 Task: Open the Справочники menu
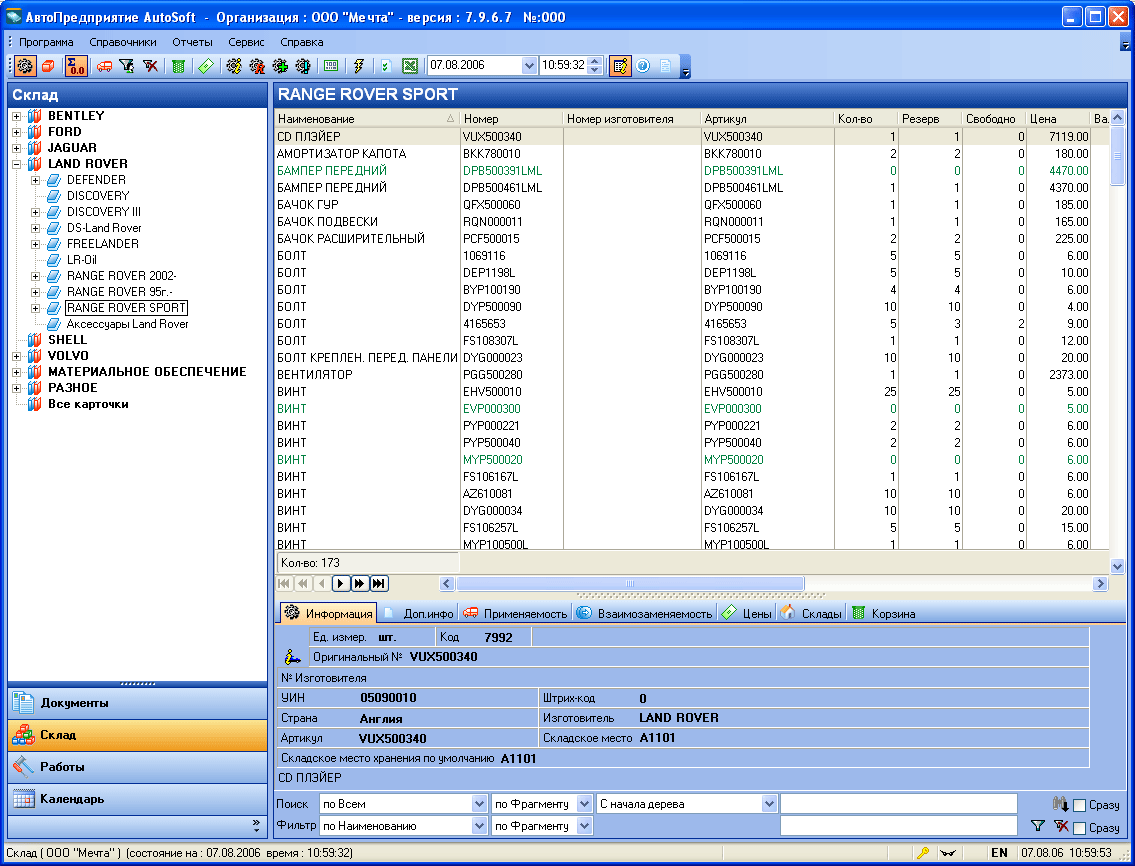pyautogui.click(x=122, y=42)
